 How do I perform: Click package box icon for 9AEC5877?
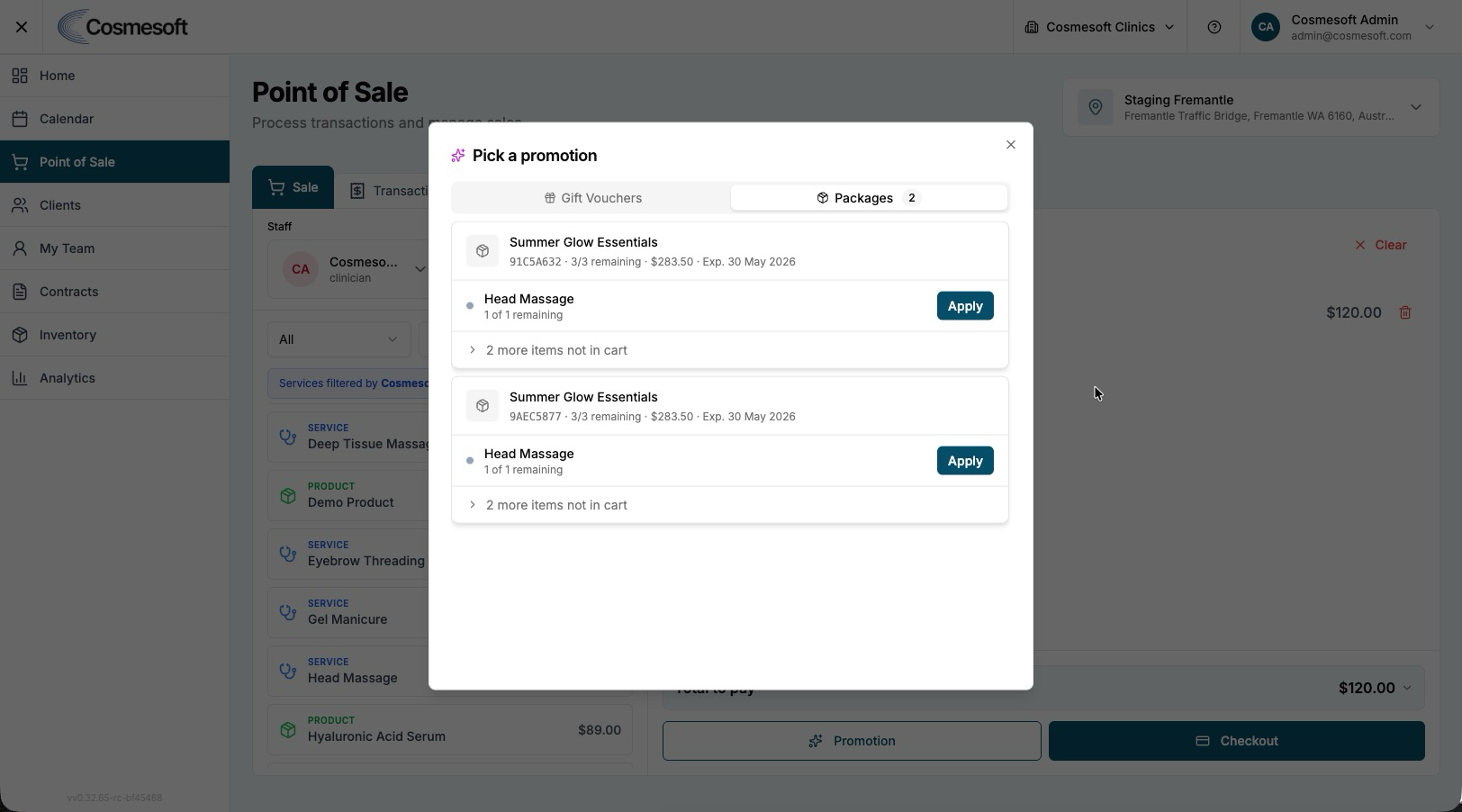pyautogui.click(x=483, y=406)
